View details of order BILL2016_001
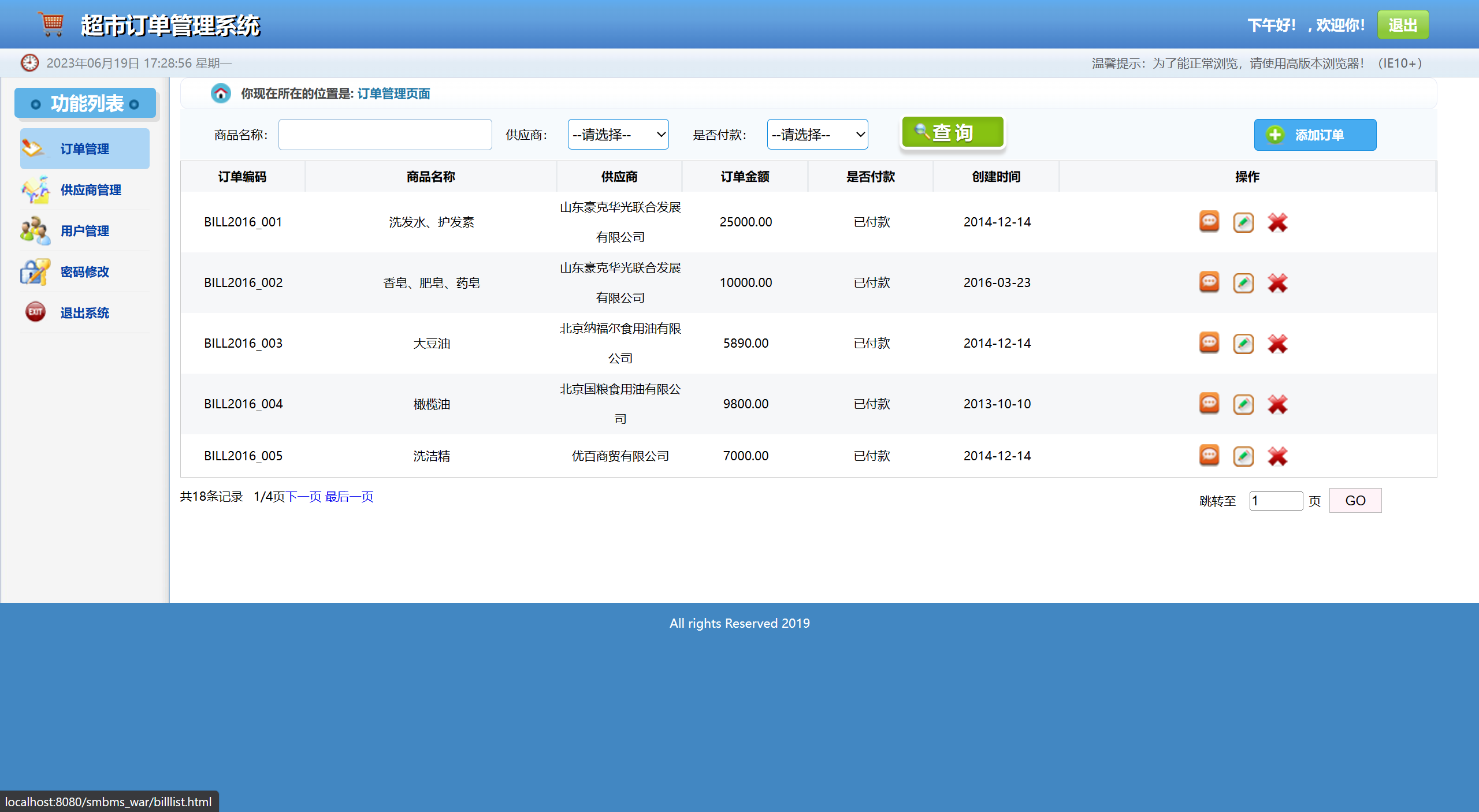1479x812 pixels. click(x=1209, y=222)
